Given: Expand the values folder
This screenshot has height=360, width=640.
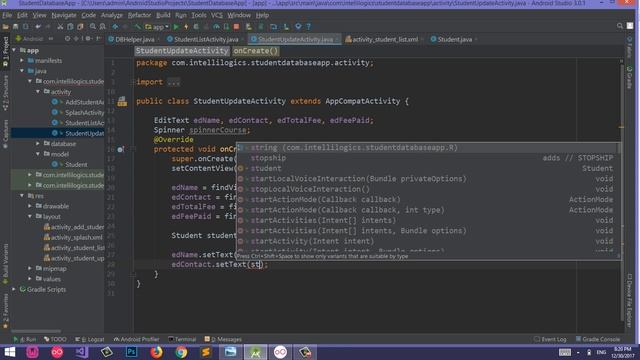Looking at the screenshot, I should click(x=30, y=279).
